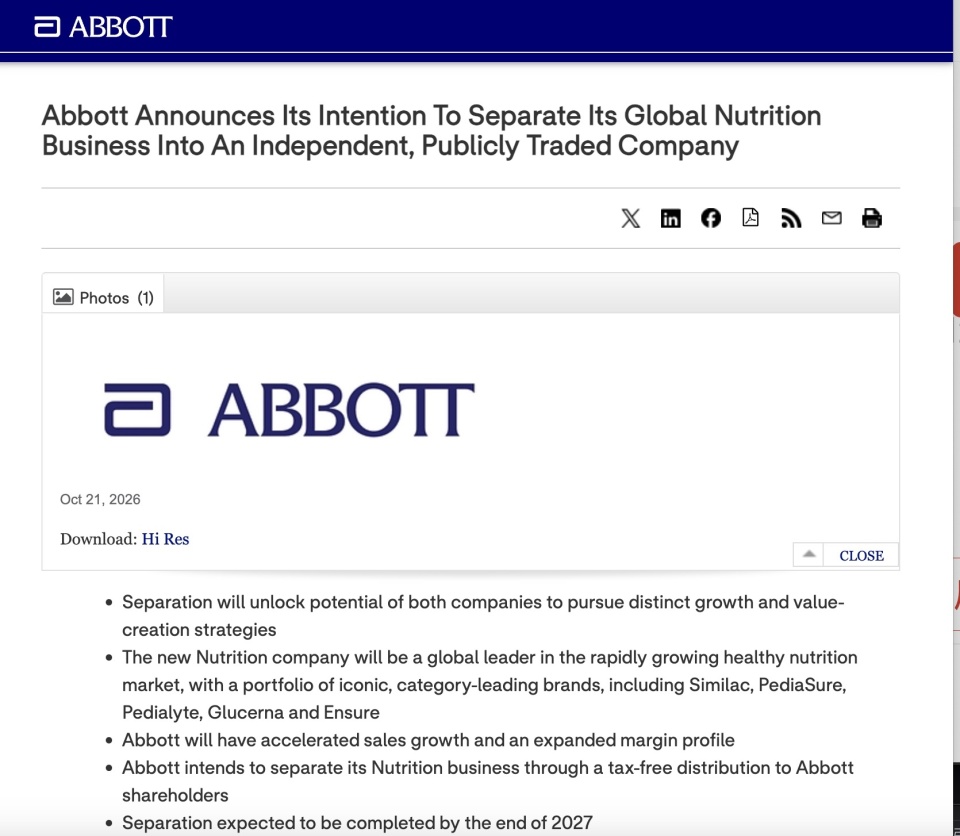960x836 pixels.
Task: Click the bullet about accelerated sales growth
Action: pyautogui.click(x=428, y=740)
